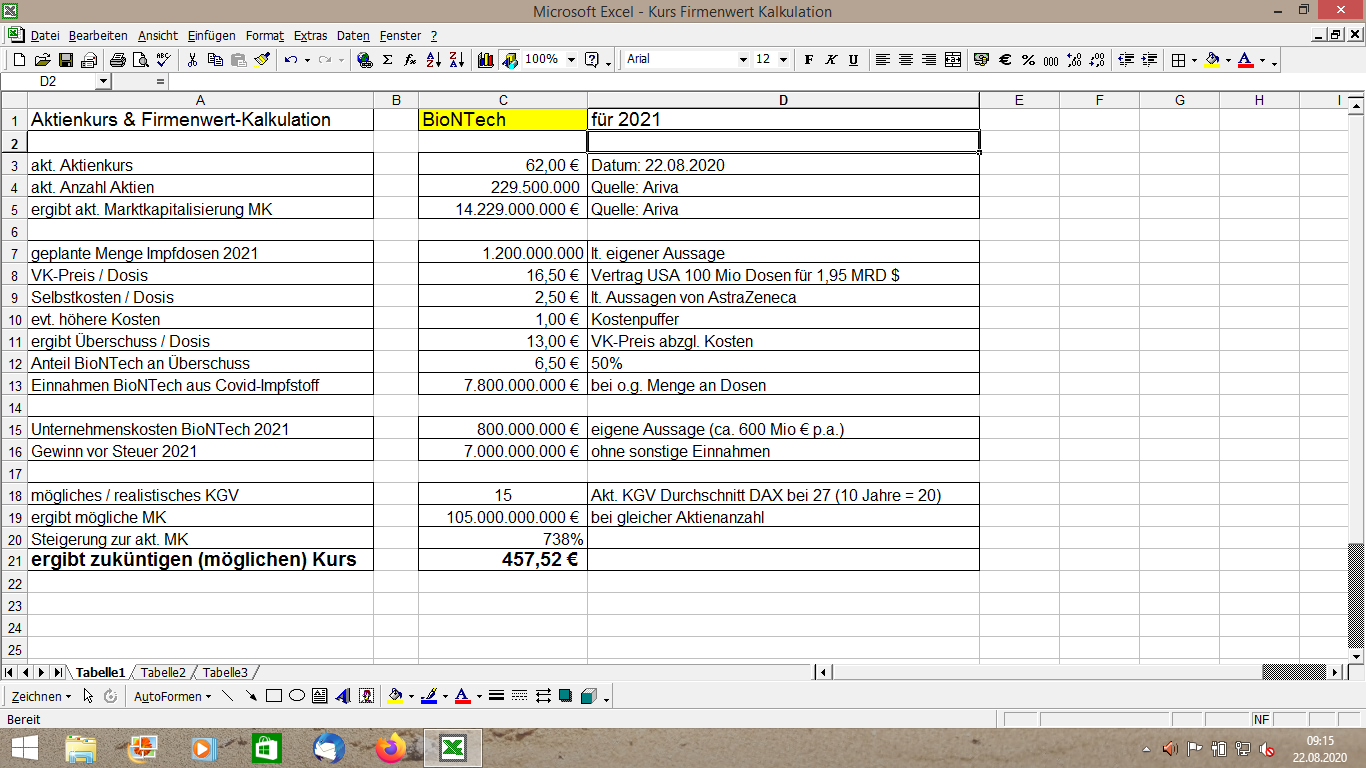Save the workbook with the floppy icon
This screenshot has width=1366, height=768.
pyautogui.click(x=65, y=60)
